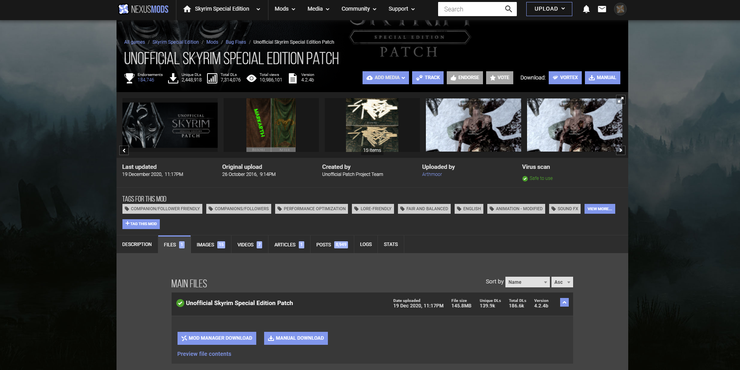
Task: Endorse this mod
Action: 465,78
